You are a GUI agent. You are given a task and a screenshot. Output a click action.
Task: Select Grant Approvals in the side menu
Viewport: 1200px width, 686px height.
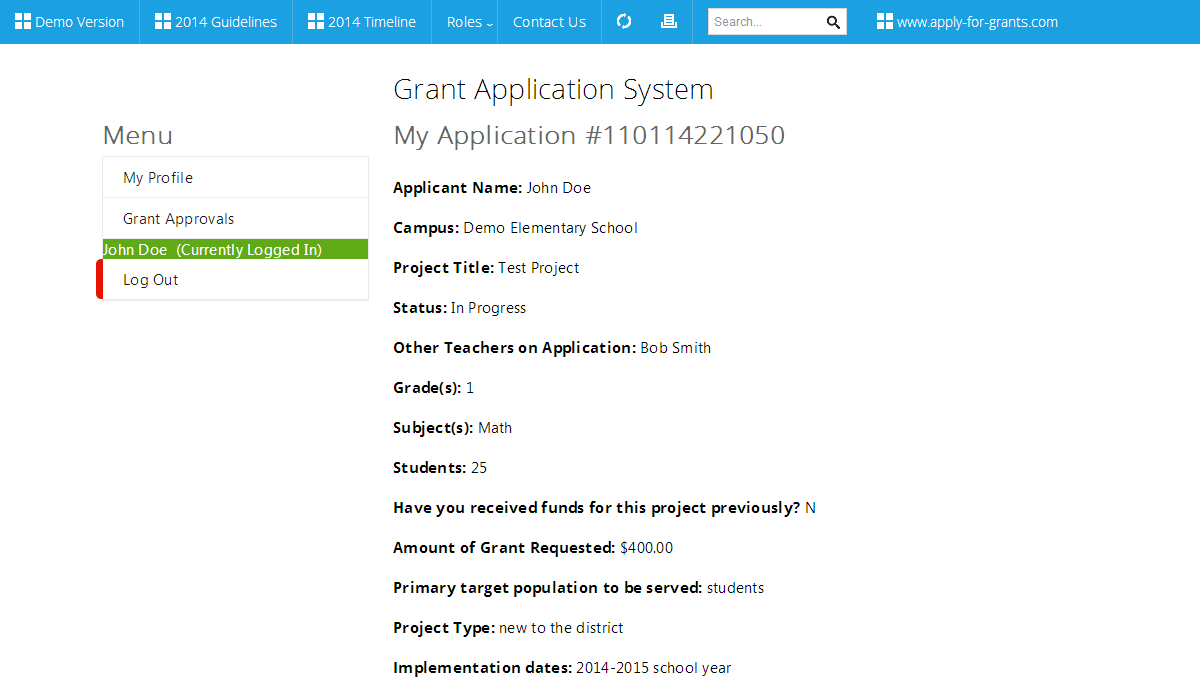179,219
